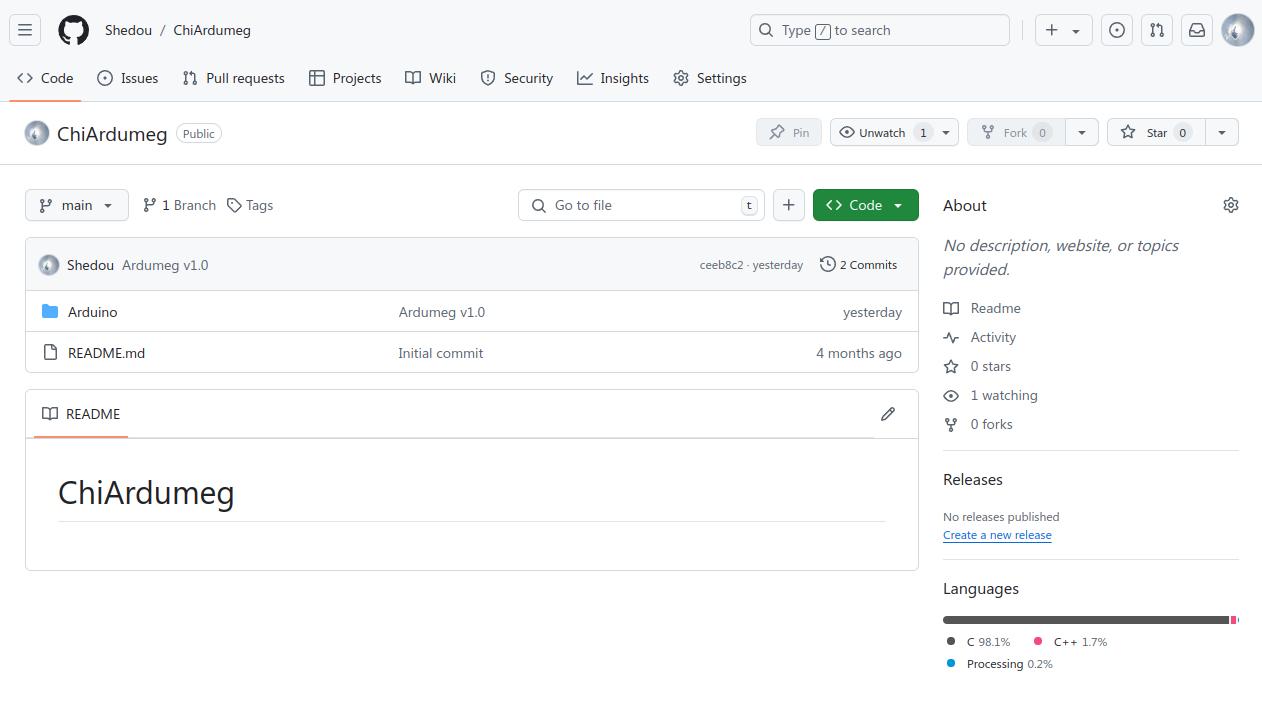Open the Ardumeg v1.0 latest commit message
1262x709 pixels.
pyautogui.click(x=165, y=265)
